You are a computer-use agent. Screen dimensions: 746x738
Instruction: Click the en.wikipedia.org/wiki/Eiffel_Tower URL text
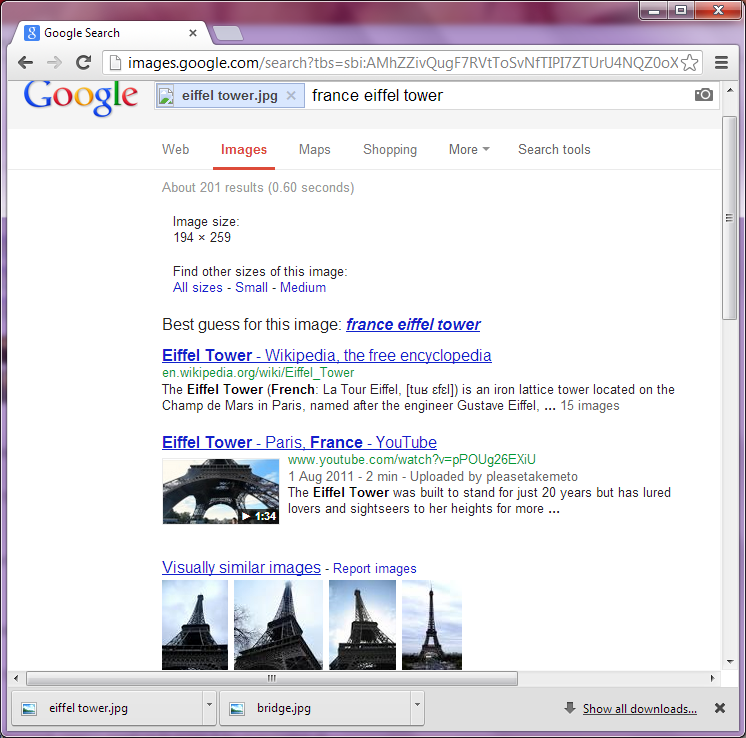pyautogui.click(x=258, y=373)
